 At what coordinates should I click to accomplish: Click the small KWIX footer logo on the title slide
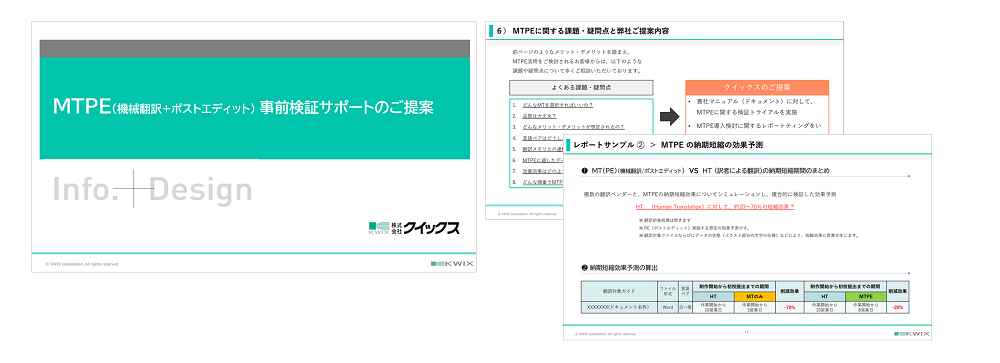[452, 263]
